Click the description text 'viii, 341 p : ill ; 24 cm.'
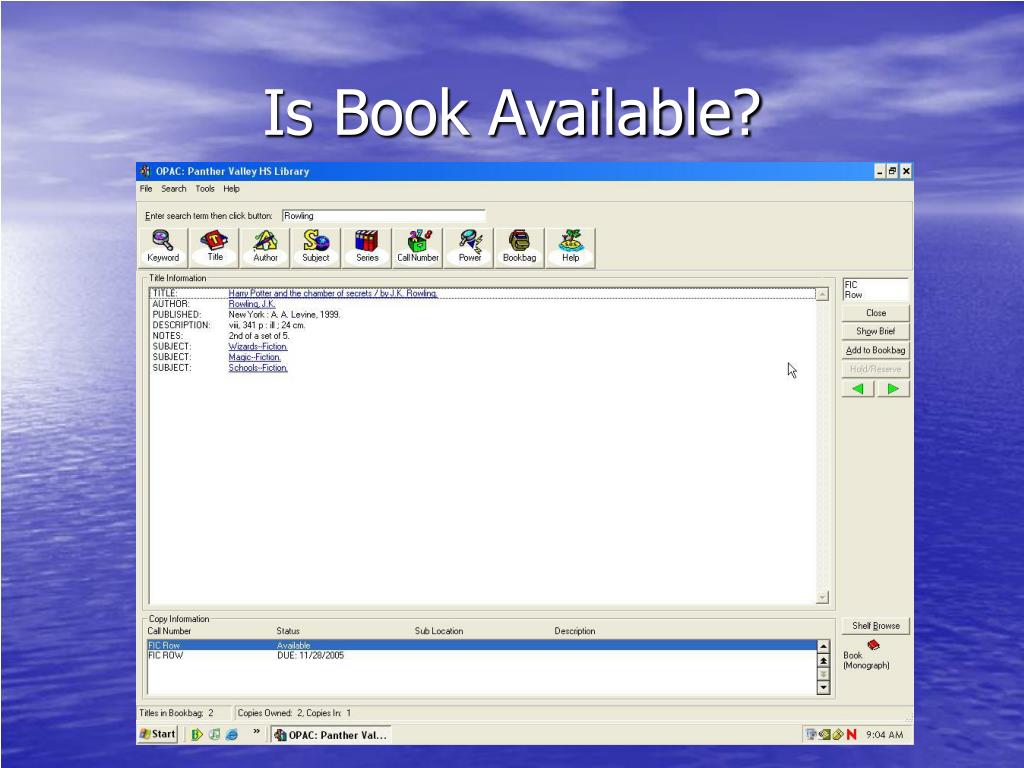The height and width of the screenshot is (768, 1024). (266, 325)
